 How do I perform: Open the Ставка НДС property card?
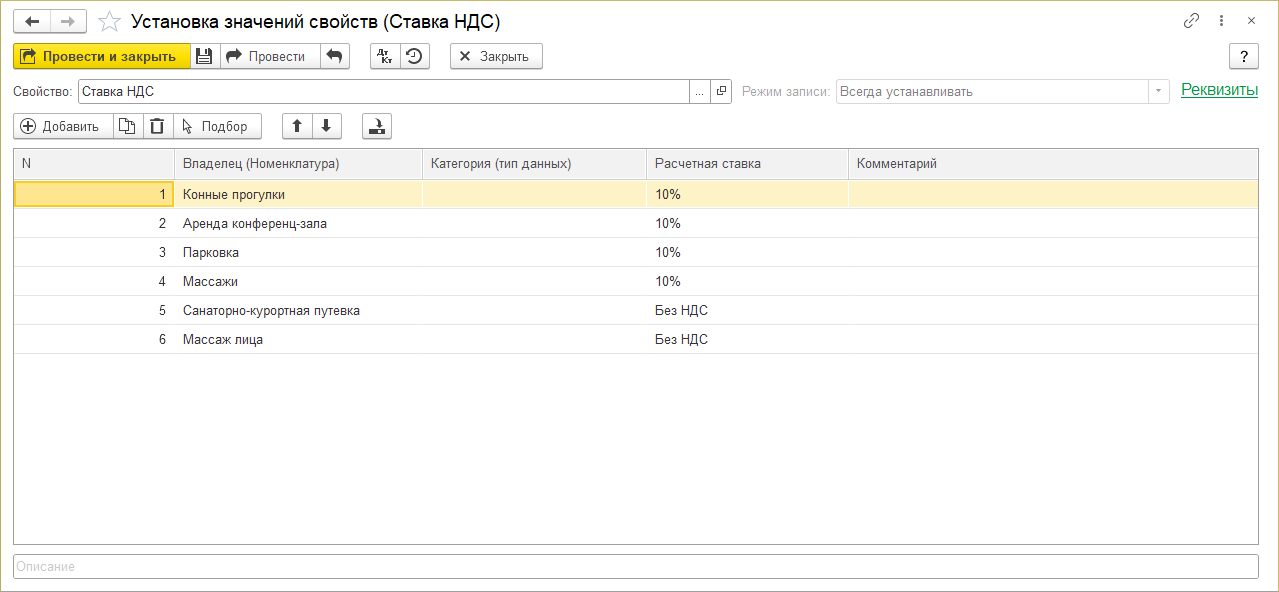tap(722, 91)
